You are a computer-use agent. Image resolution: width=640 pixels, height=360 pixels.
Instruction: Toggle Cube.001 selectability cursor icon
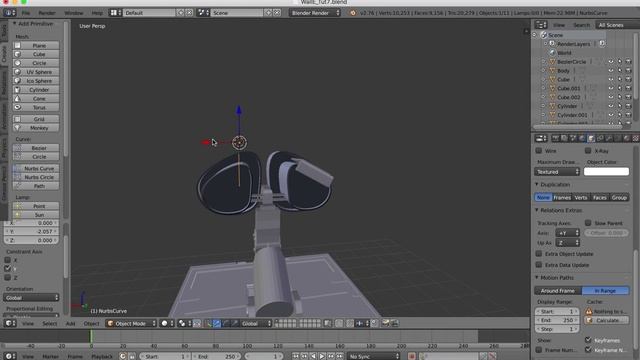[620, 88]
